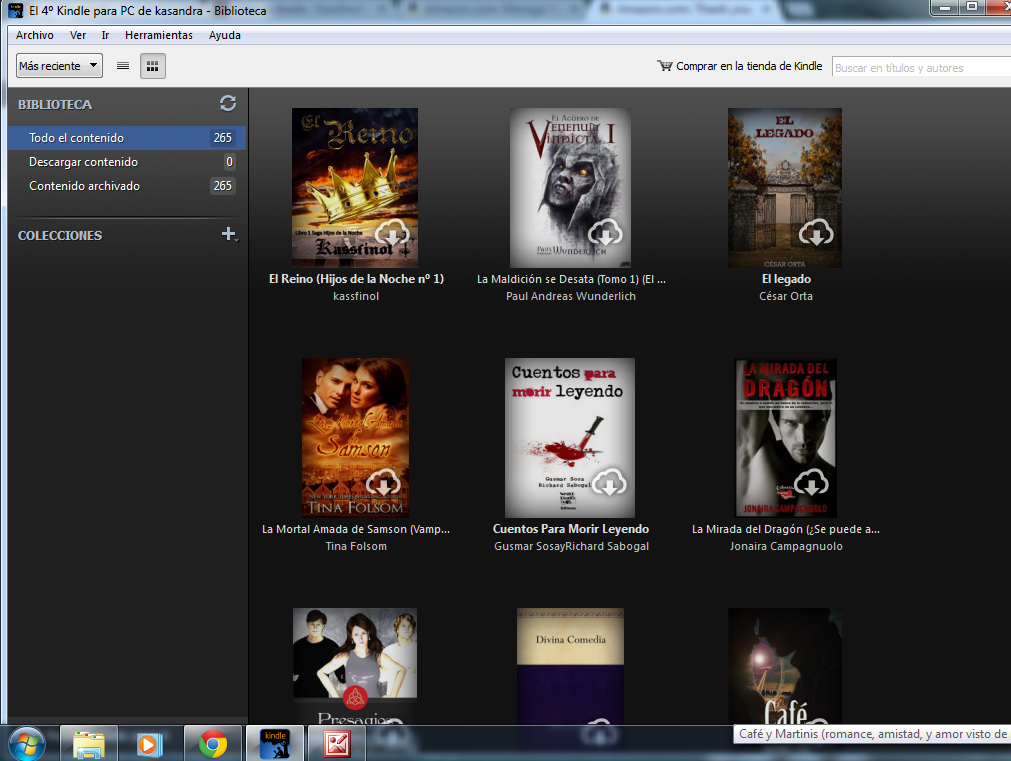This screenshot has width=1011, height=761.
Task: Click author Gusmar SosayRichard Sabogal
Action: 571,546
